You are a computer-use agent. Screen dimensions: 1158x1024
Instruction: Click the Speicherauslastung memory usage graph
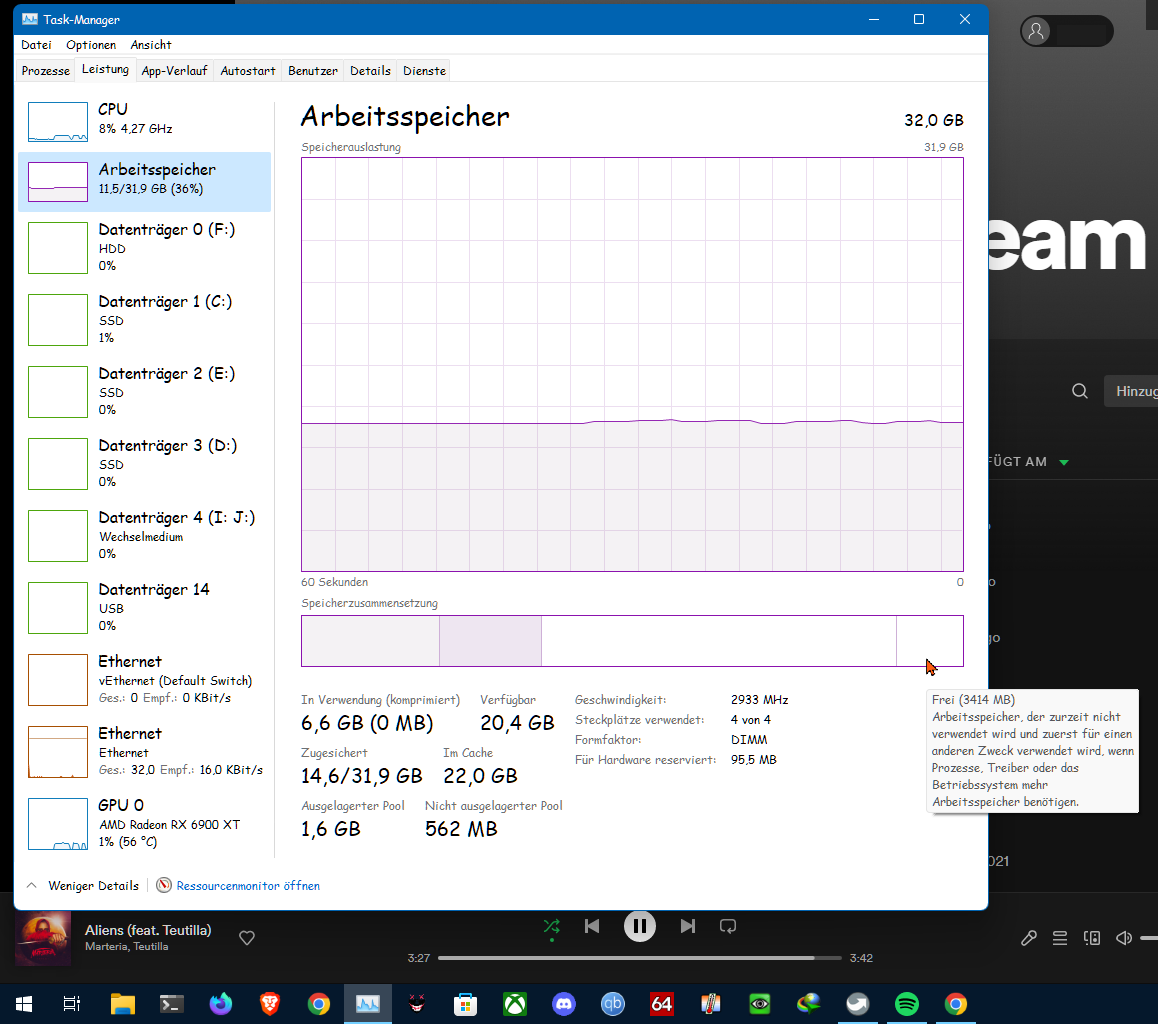(632, 364)
